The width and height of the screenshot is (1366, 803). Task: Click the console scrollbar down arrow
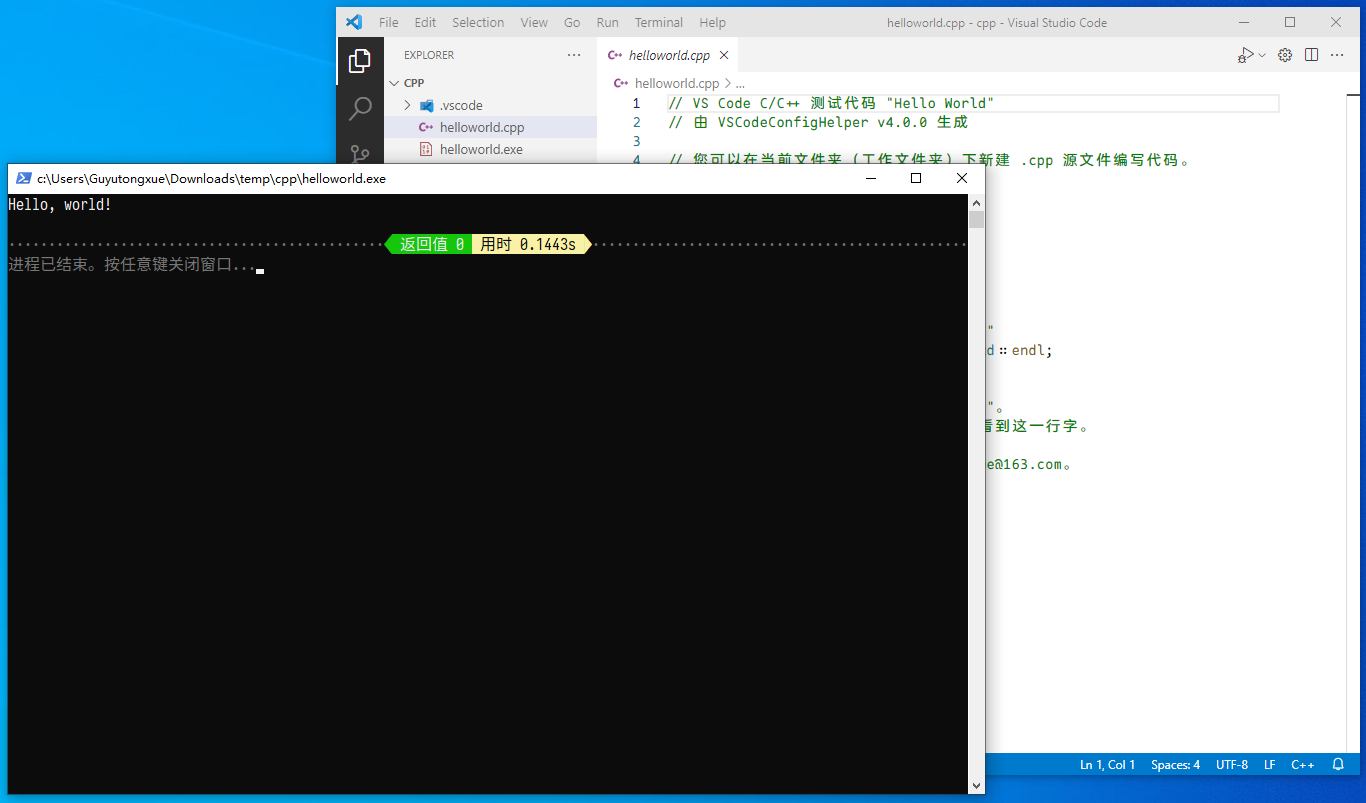(x=976, y=786)
